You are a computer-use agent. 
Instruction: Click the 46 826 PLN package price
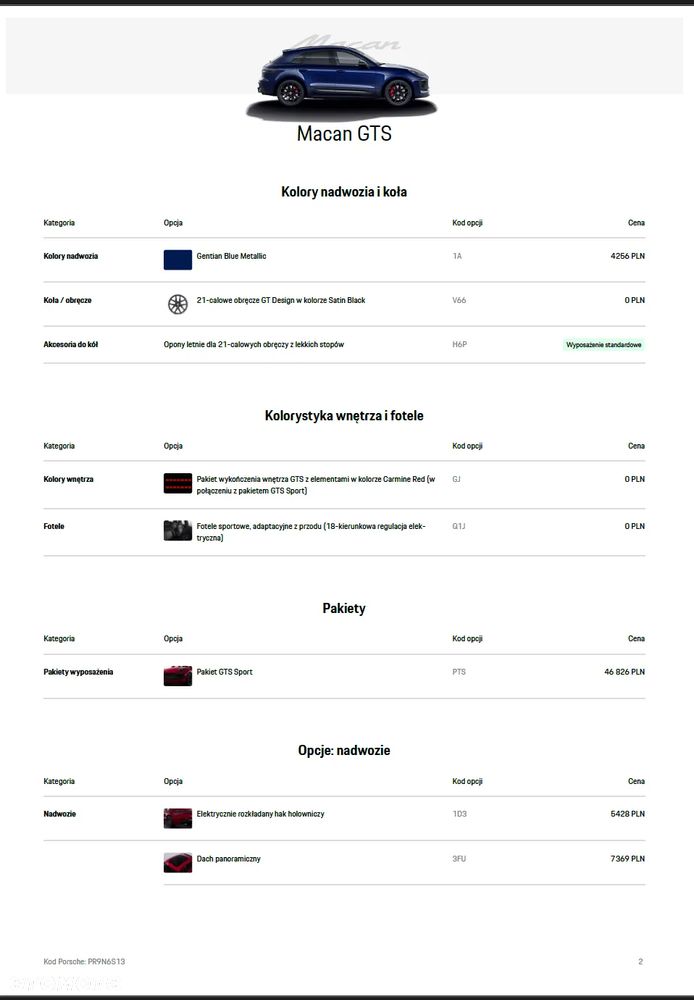(x=624, y=672)
